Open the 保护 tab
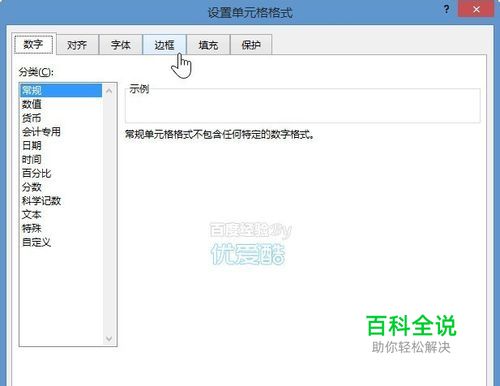 coord(251,45)
